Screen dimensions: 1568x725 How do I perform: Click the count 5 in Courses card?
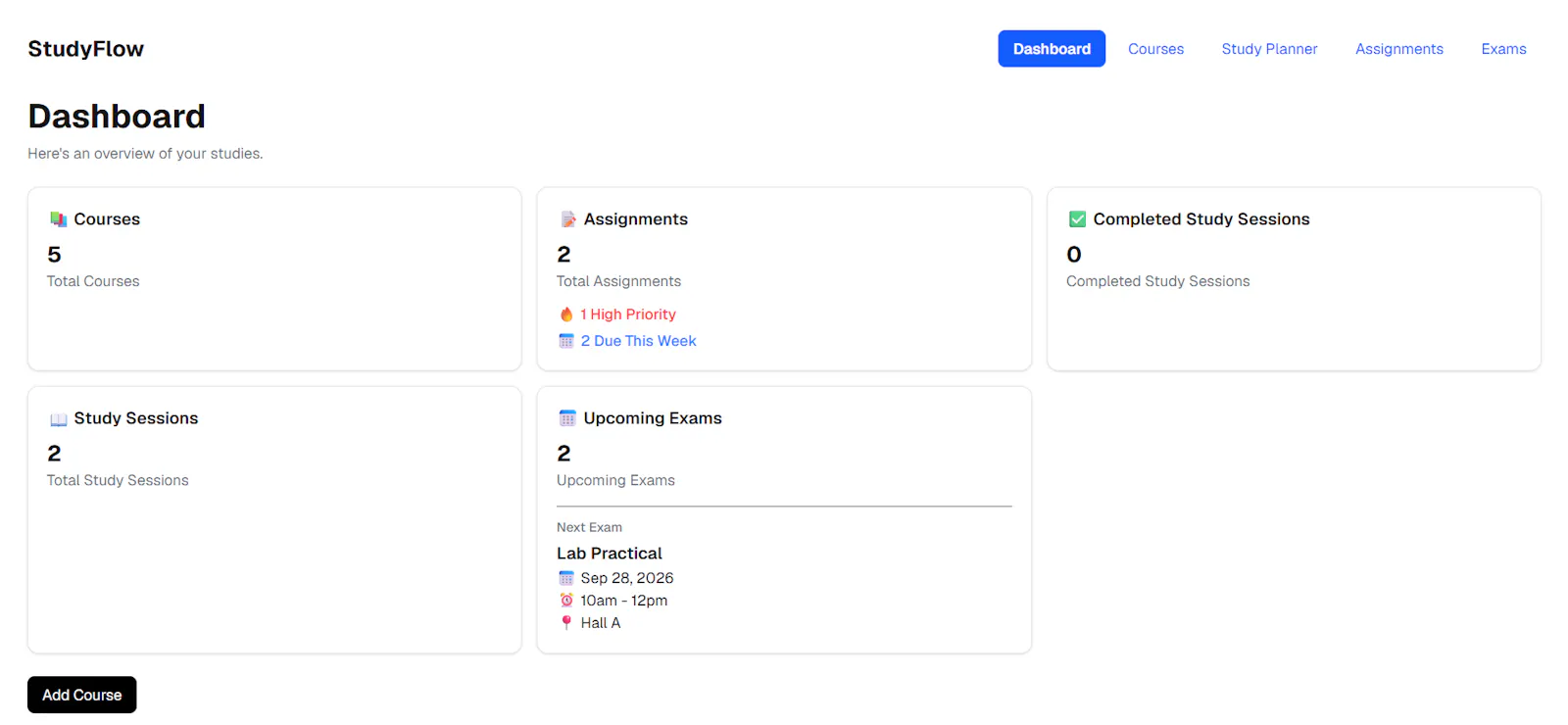click(x=54, y=255)
